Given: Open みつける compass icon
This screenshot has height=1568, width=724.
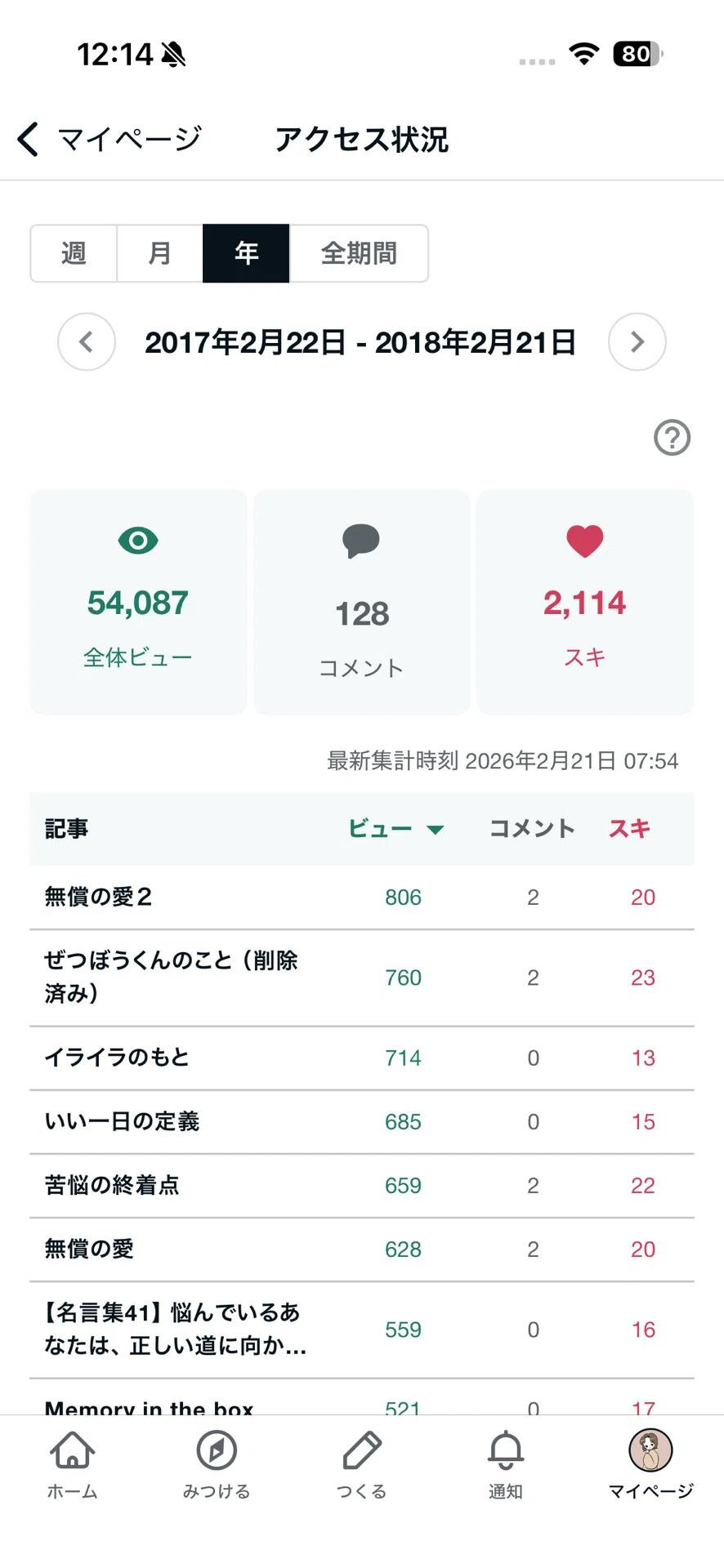Looking at the screenshot, I should 217,1450.
